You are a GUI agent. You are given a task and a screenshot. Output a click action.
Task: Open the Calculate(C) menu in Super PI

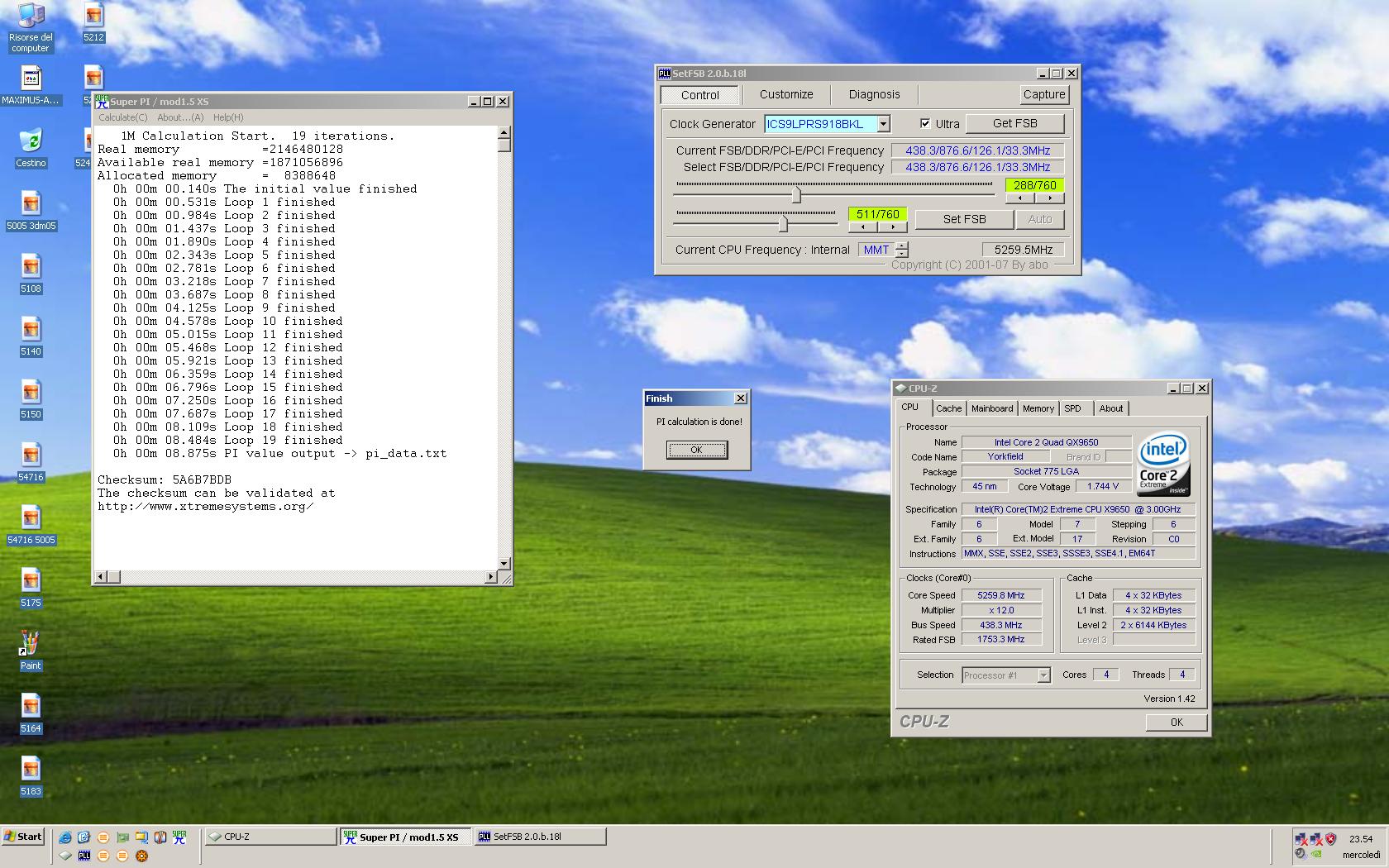point(123,117)
